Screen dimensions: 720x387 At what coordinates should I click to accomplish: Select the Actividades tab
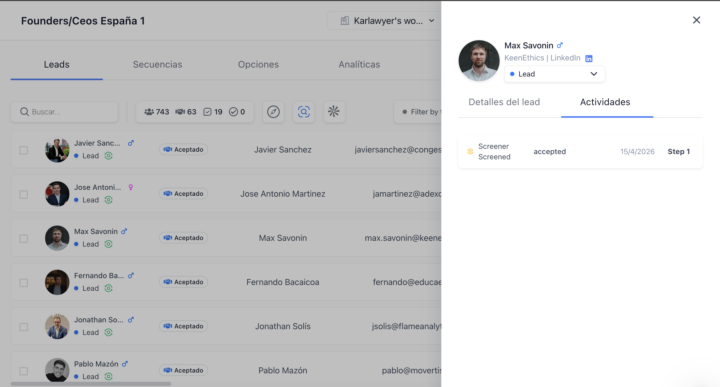pyautogui.click(x=605, y=102)
